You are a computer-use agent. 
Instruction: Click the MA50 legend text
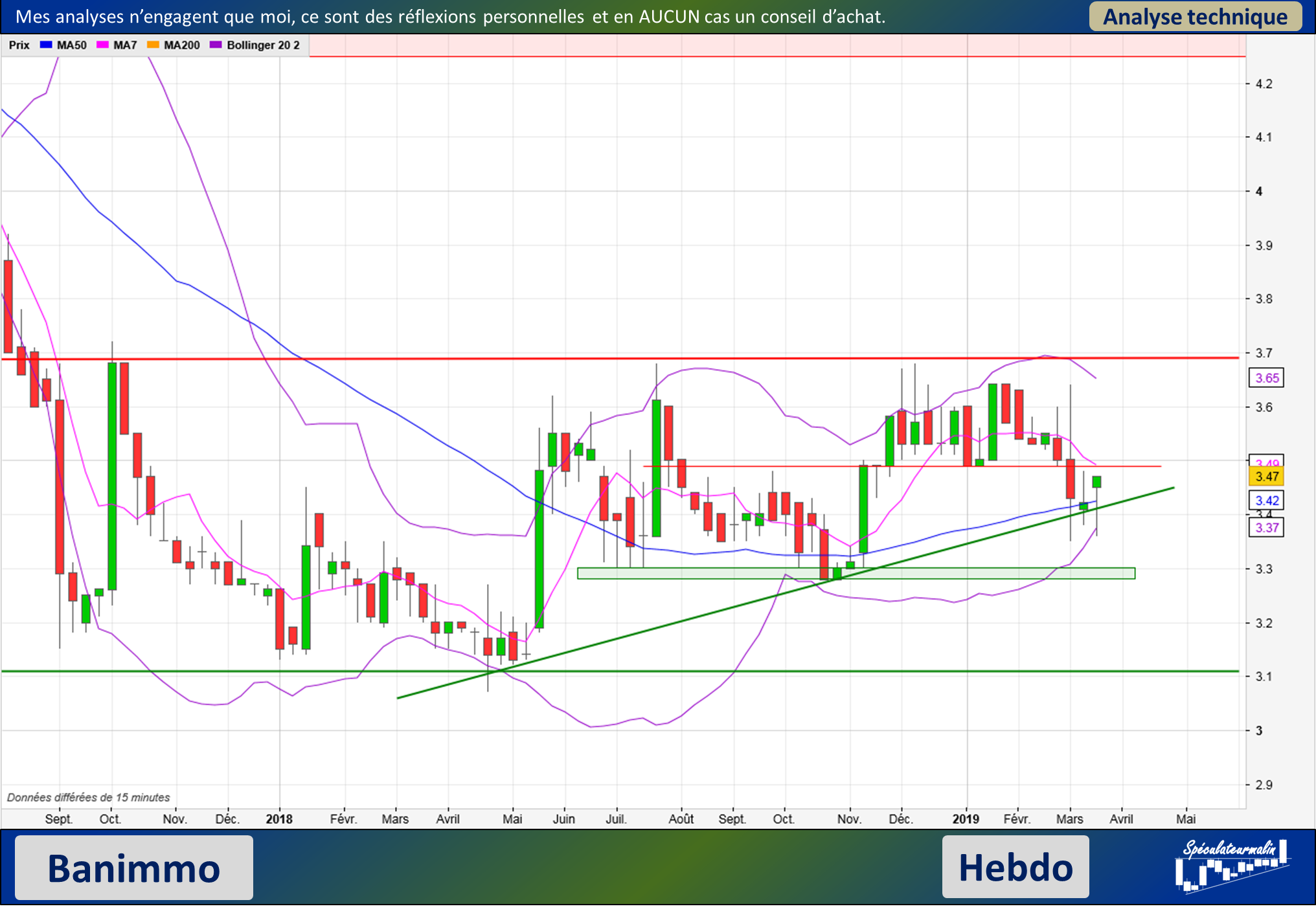click(x=71, y=45)
